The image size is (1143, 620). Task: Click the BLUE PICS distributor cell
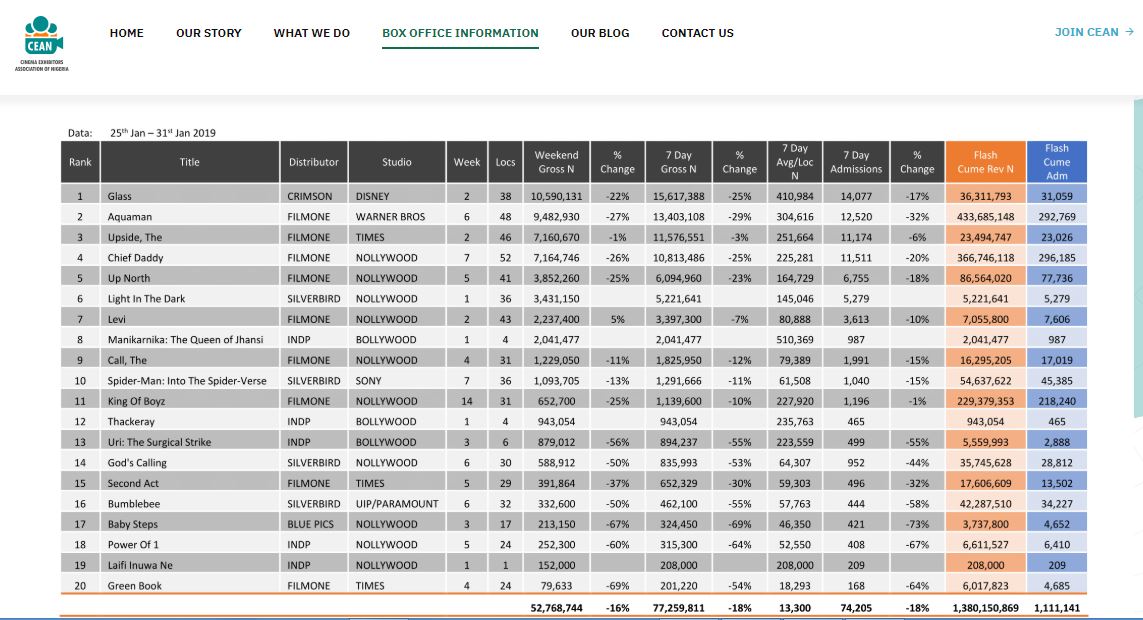tap(313, 523)
